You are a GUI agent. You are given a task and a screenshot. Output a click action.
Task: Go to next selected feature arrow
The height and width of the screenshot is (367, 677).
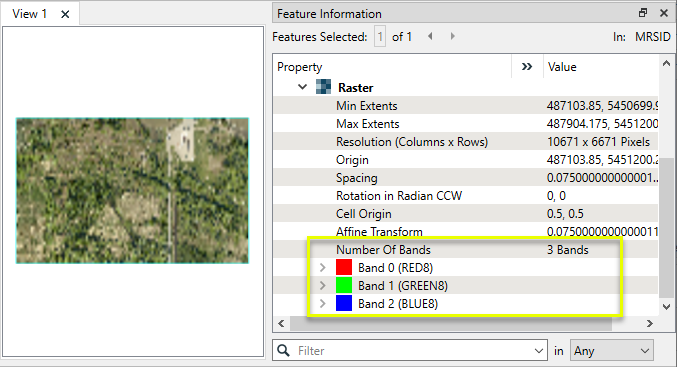(x=452, y=36)
